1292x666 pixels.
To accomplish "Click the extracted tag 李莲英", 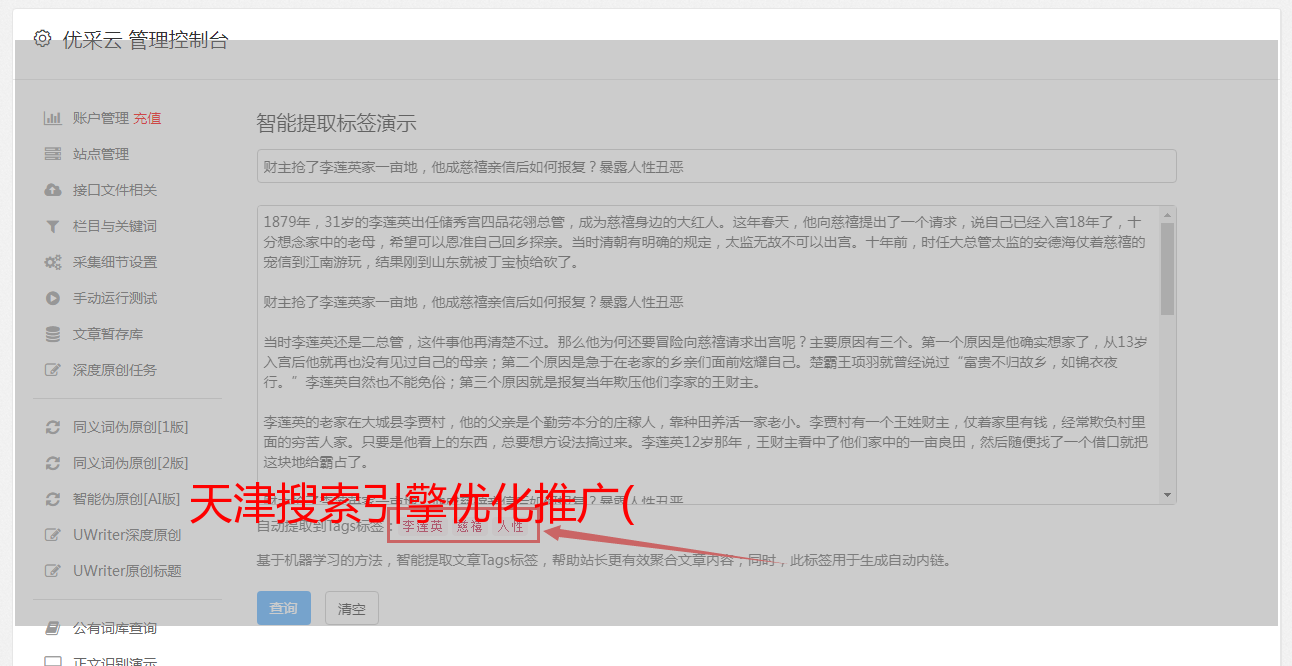I will [422, 526].
